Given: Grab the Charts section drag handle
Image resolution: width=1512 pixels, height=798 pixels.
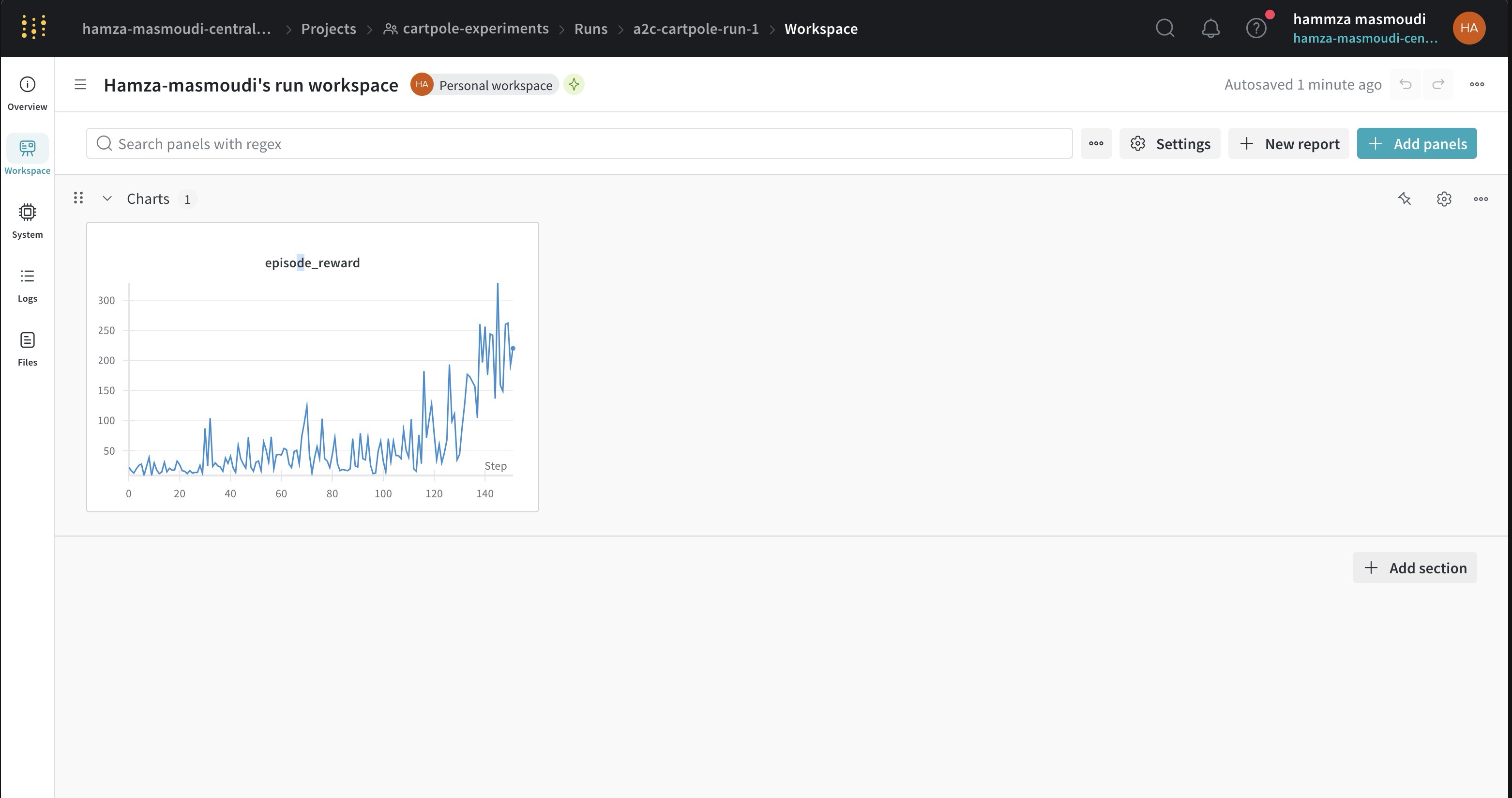Looking at the screenshot, I should tap(78, 198).
